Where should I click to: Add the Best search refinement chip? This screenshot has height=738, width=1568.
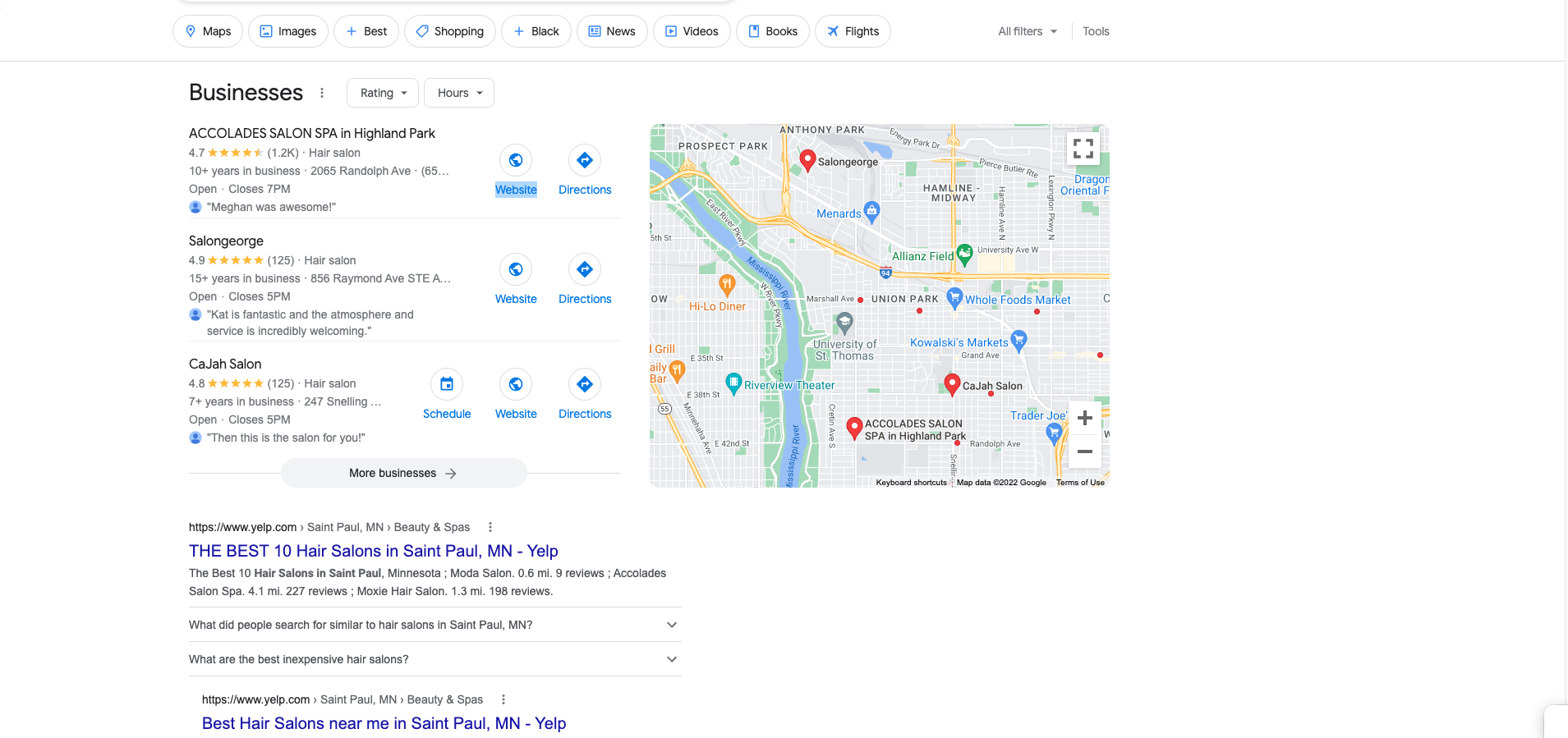click(366, 31)
